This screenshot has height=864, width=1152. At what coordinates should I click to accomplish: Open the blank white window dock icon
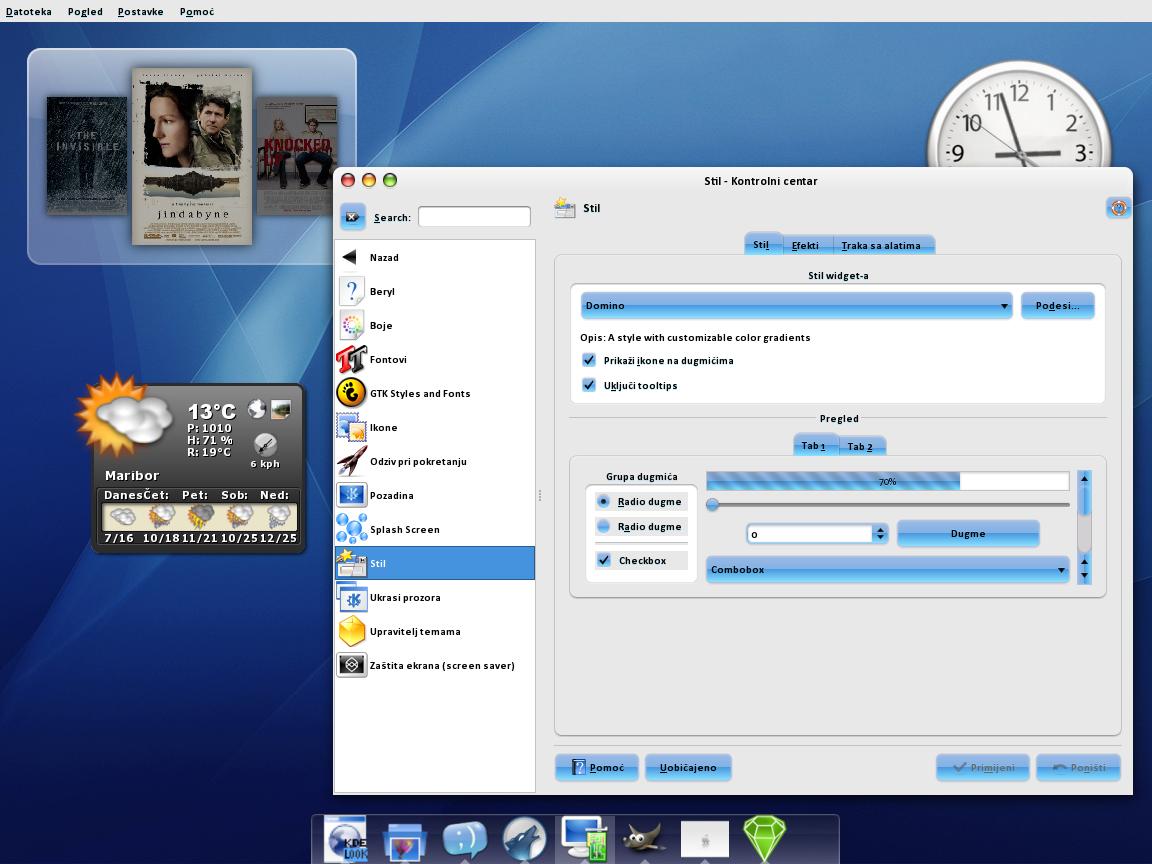coord(705,839)
